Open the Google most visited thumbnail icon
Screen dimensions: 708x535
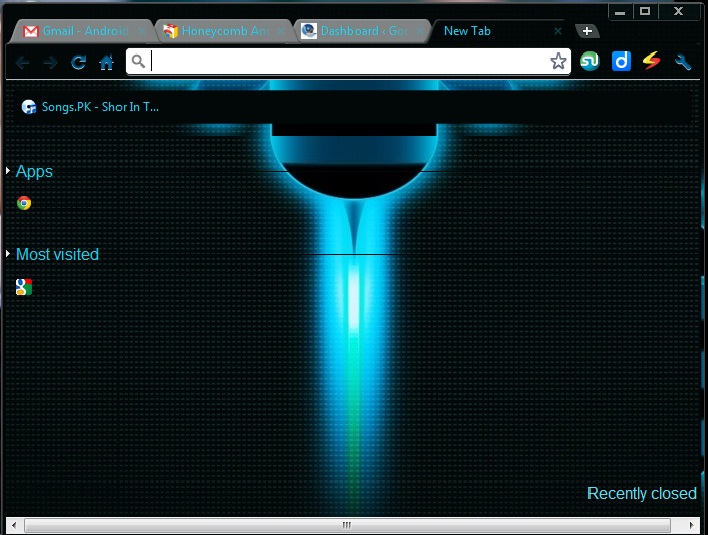click(24, 287)
